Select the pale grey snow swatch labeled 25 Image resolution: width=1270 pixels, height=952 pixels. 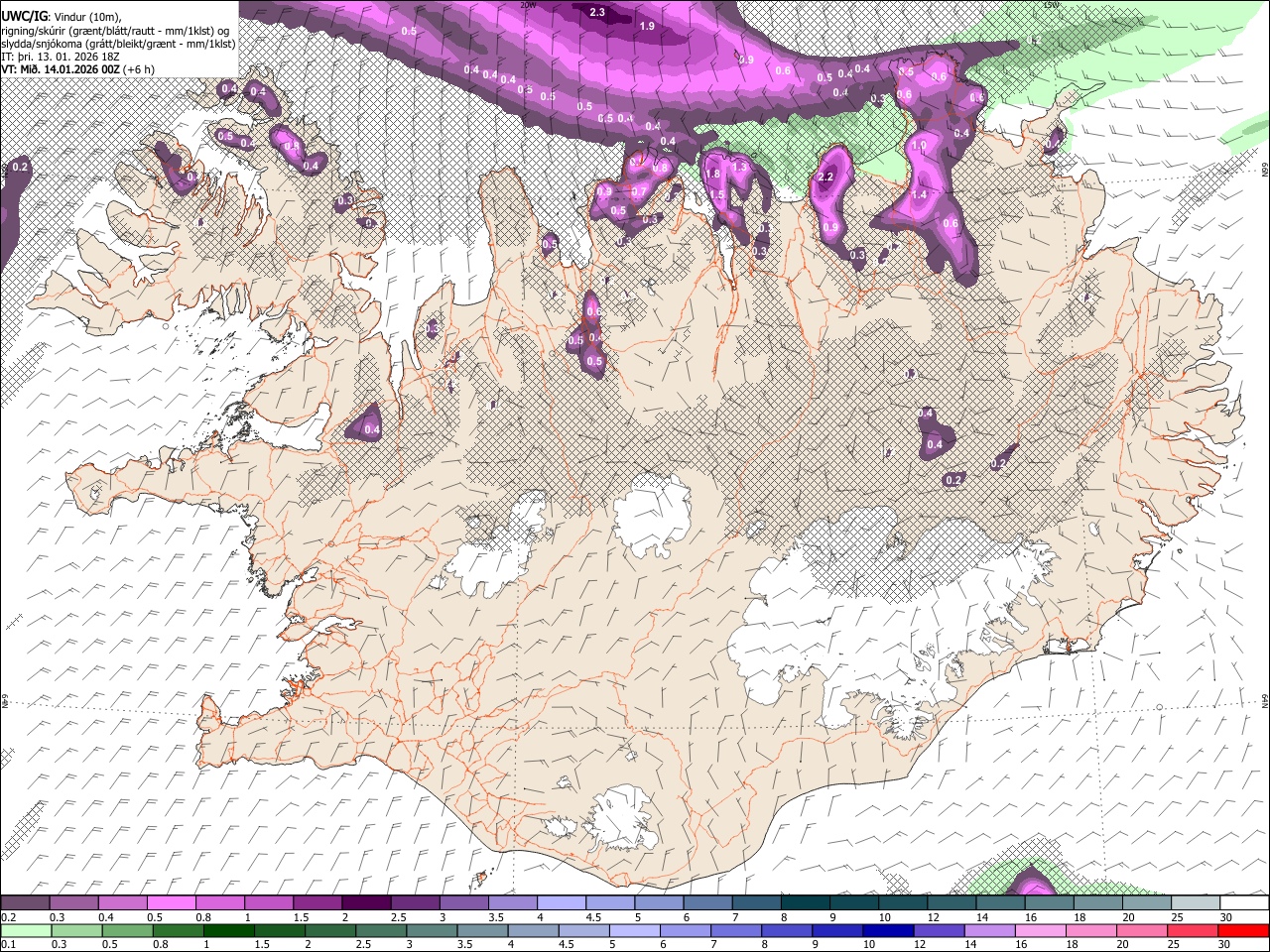click(1196, 903)
